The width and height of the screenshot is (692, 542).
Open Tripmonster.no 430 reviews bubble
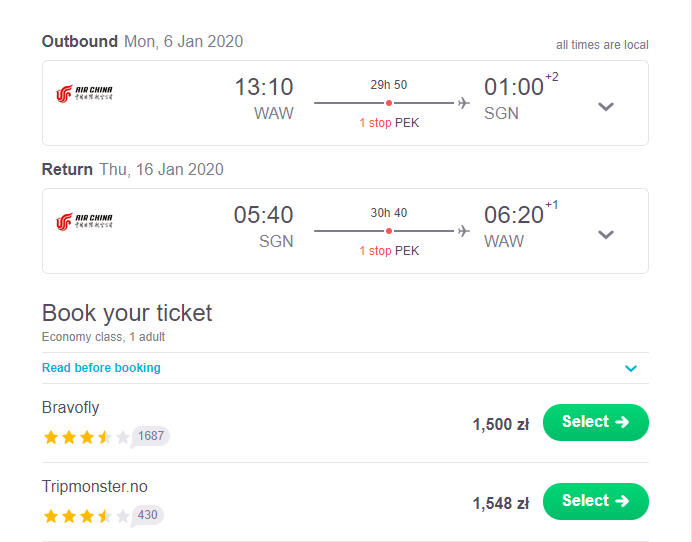(147, 516)
